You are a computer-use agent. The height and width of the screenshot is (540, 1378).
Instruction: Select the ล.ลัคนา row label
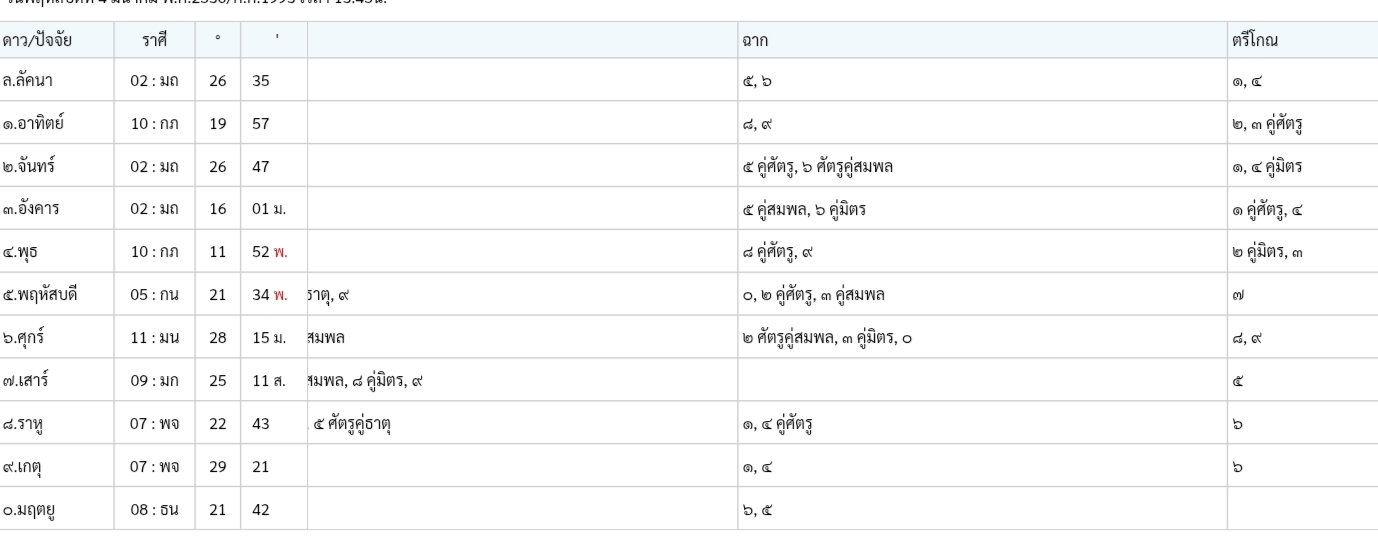point(32,83)
